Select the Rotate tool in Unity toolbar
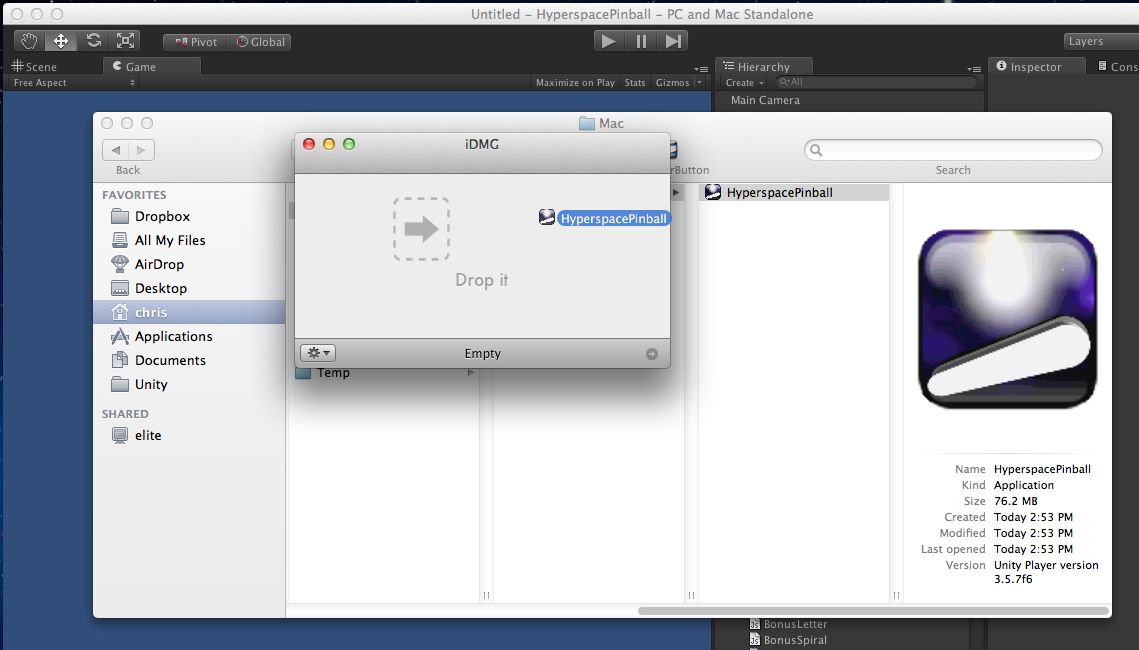The width and height of the screenshot is (1139, 650). coord(93,41)
